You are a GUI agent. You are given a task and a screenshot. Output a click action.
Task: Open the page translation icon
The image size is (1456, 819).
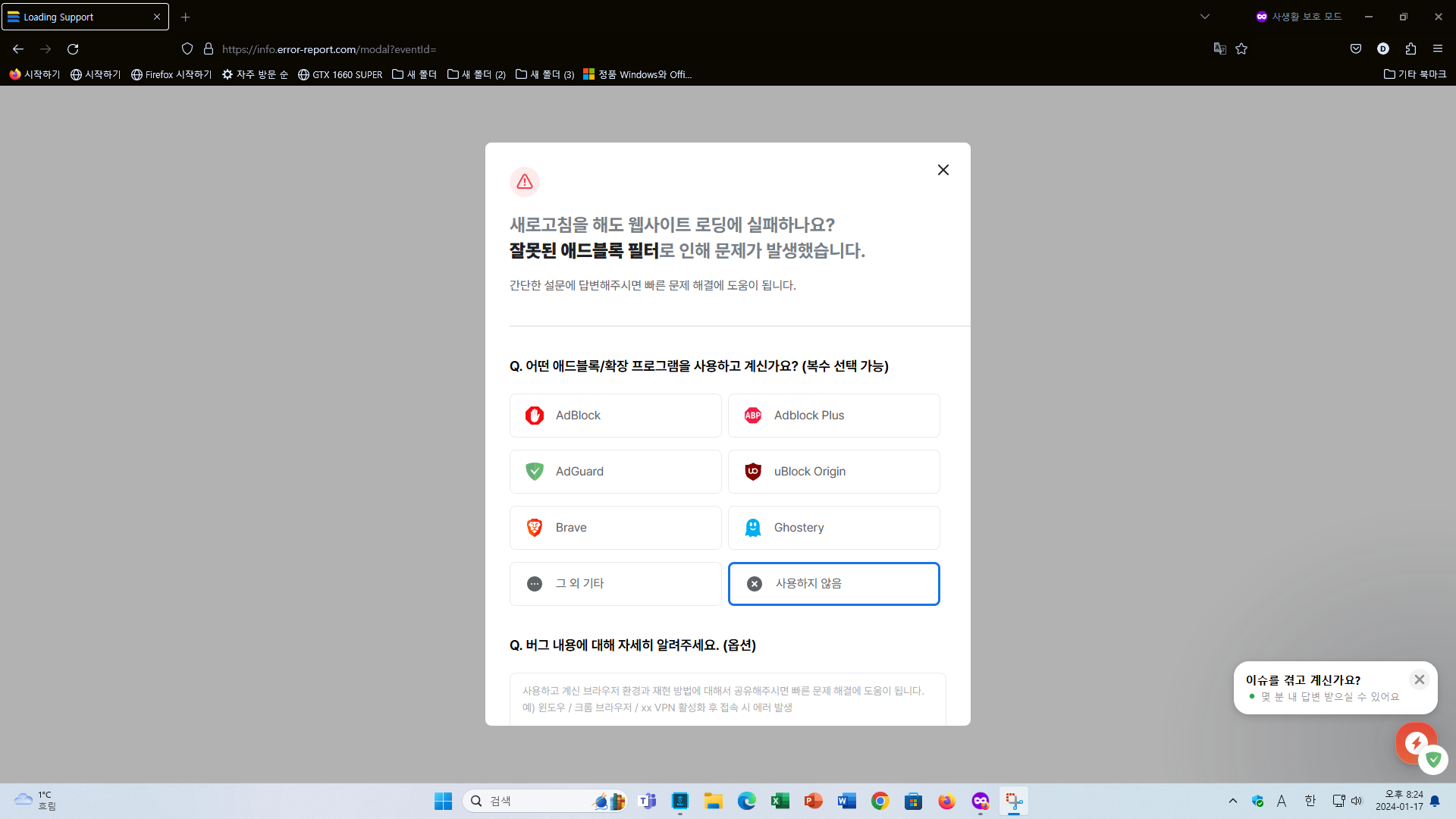1219,49
